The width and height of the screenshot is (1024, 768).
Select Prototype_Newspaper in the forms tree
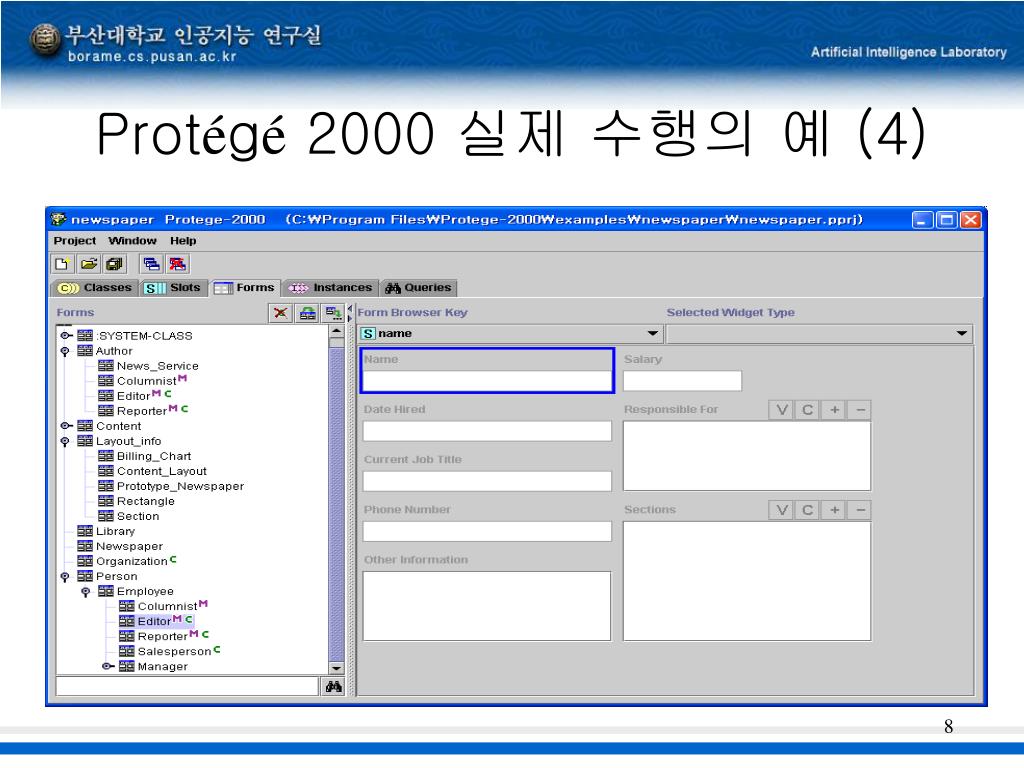[180, 486]
